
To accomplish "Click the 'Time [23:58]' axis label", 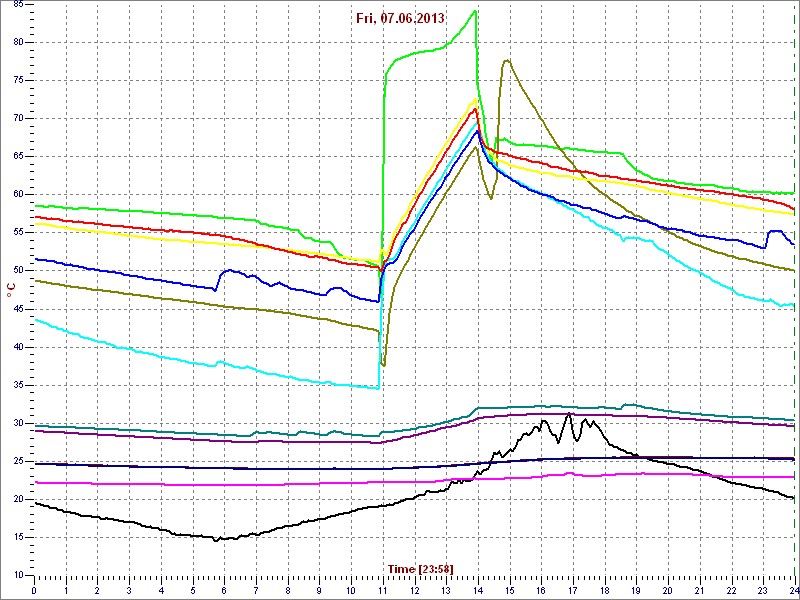I will [x=420, y=568].
